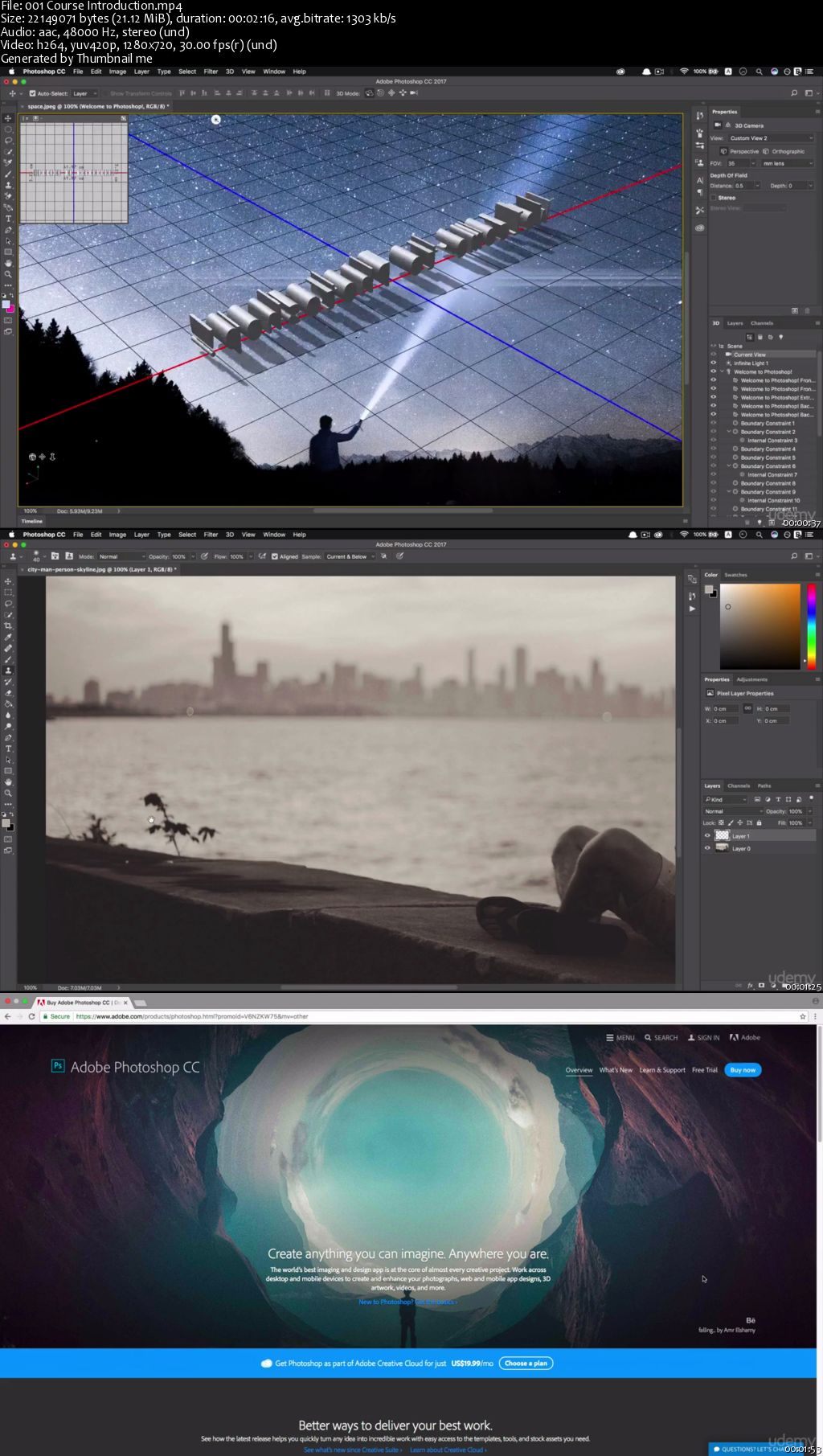Image resolution: width=823 pixels, height=1456 pixels.
Task: Filter the 3D panel by lights (bulb icon)
Action: (780, 337)
